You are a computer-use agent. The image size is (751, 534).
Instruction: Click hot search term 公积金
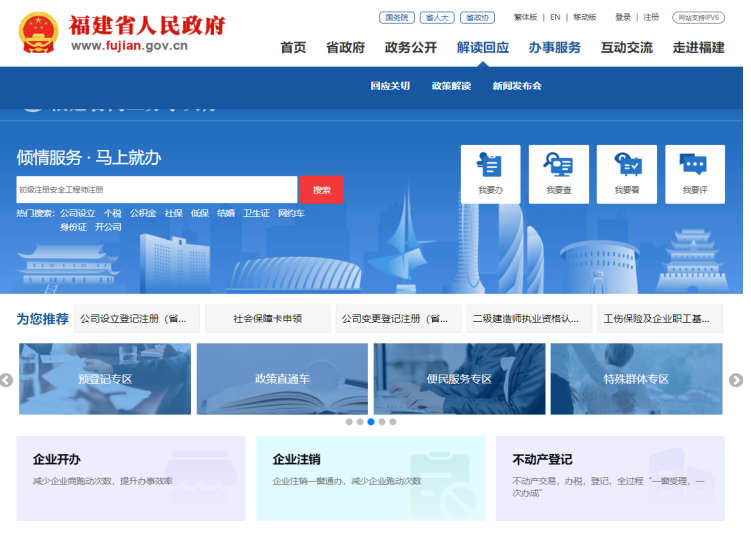point(143,213)
